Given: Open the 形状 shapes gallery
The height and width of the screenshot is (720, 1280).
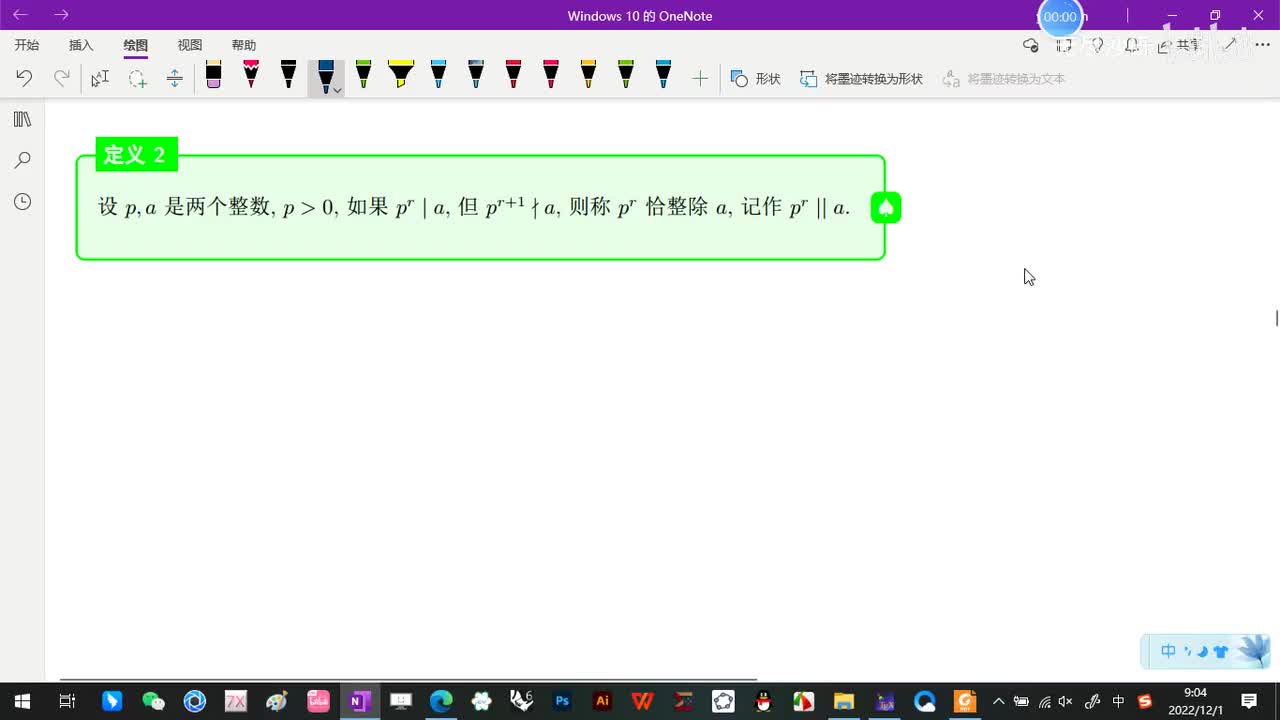Looking at the screenshot, I should 755,78.
